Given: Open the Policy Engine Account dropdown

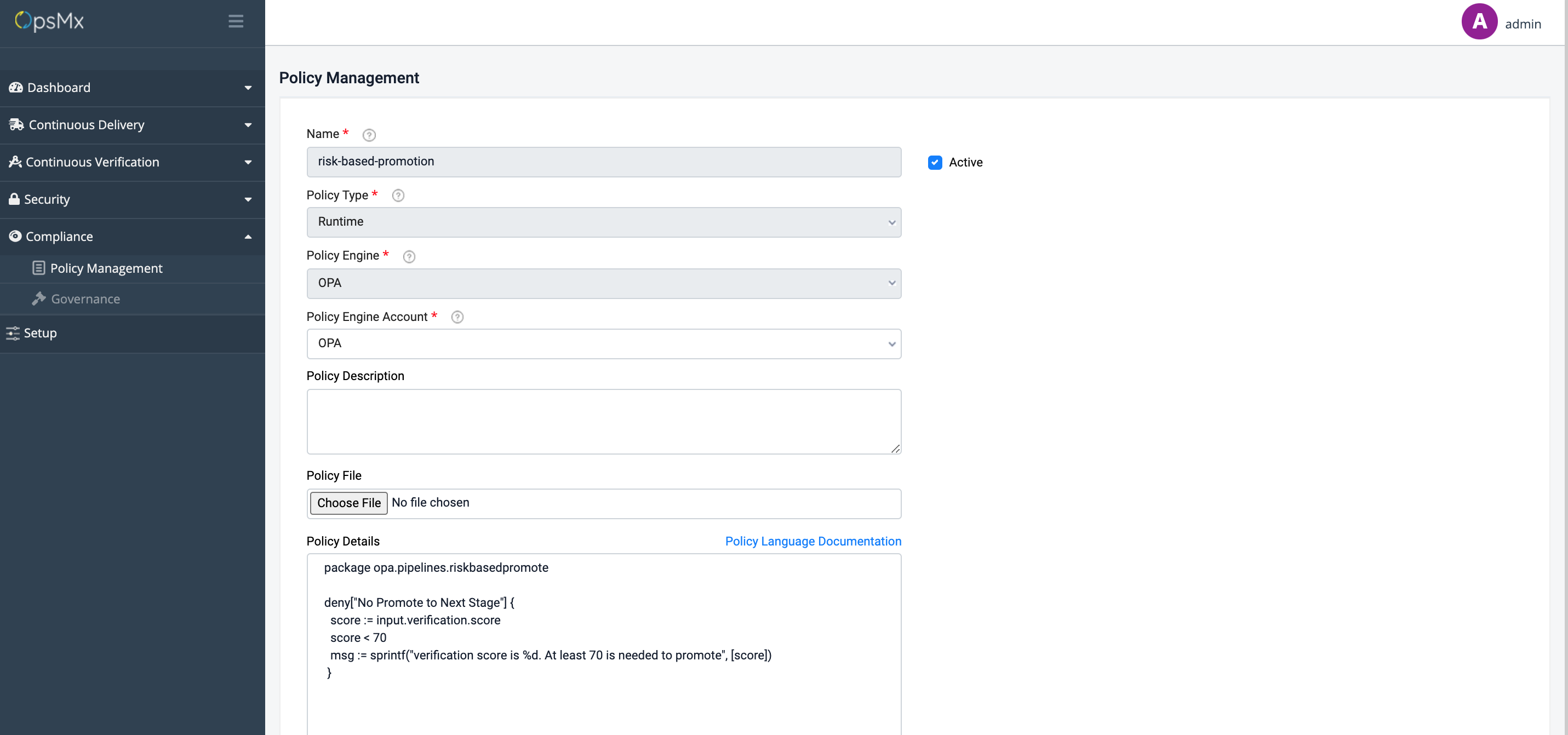Looking at the screenshot, I should coord(603,344).
